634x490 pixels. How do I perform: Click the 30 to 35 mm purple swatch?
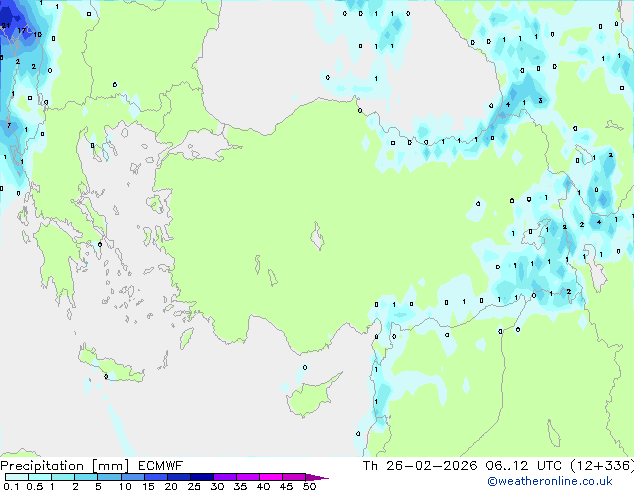click(x=225, y=477)
